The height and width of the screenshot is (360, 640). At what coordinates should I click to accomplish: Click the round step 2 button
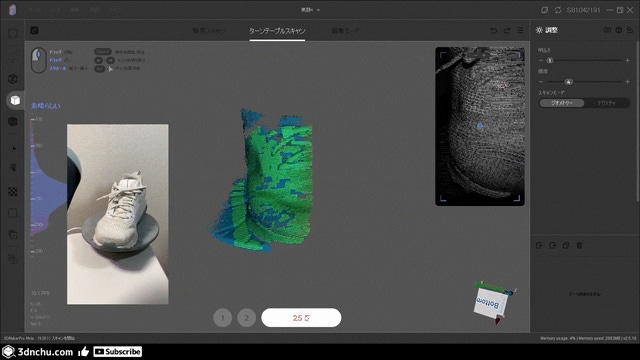247,318
